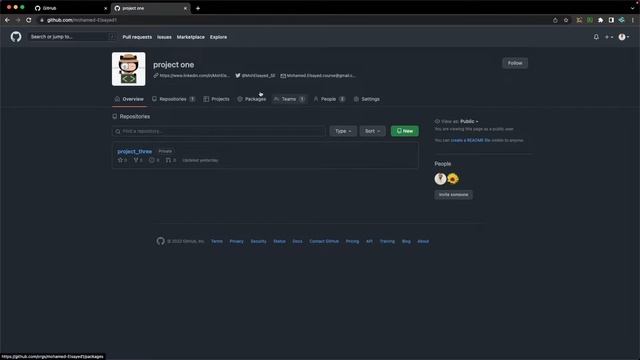Click the browser back arrow
Image resolution: width=640 pixels, height=360 pixels.
(7, 20)
